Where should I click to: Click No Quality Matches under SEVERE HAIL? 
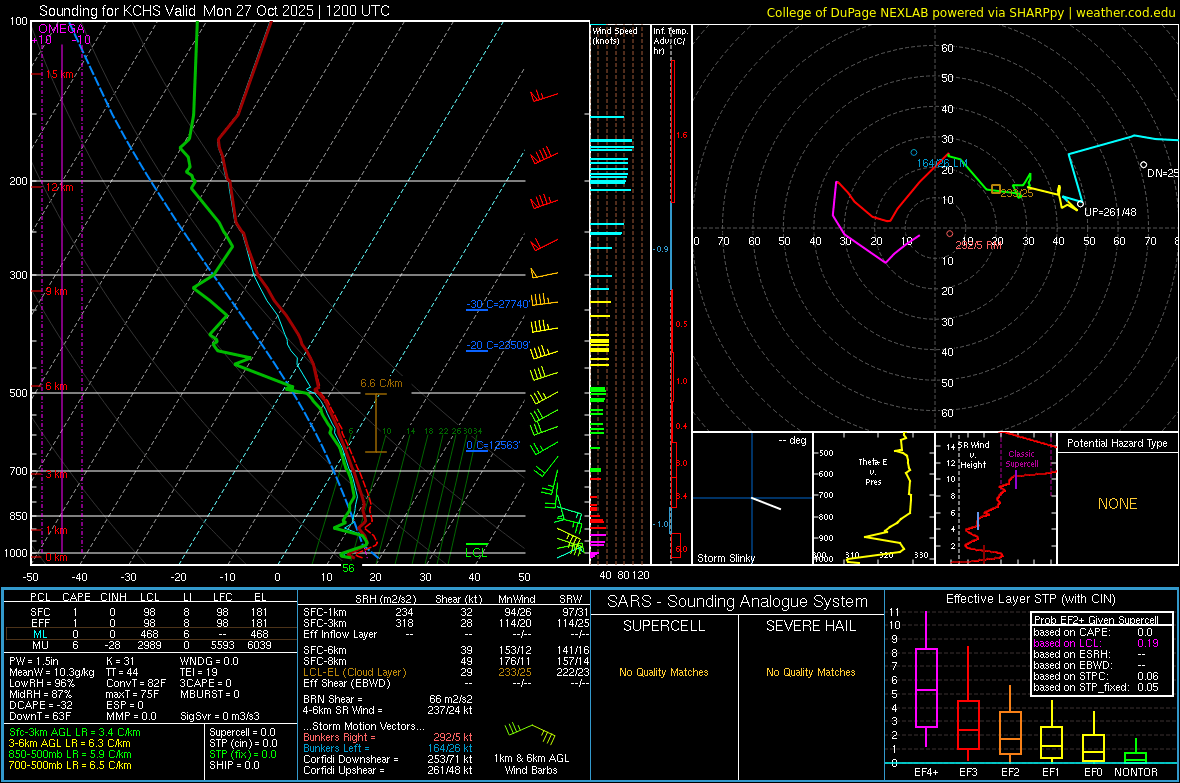(x=810, y=672)
